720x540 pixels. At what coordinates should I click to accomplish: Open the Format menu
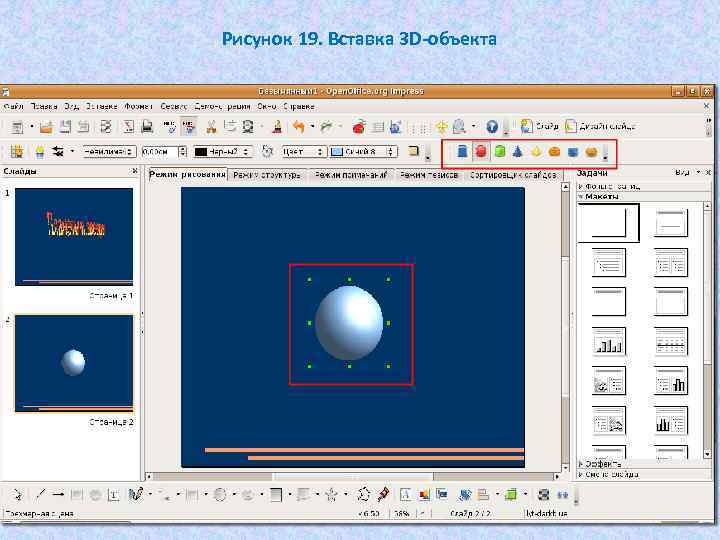tap(138, 107)
